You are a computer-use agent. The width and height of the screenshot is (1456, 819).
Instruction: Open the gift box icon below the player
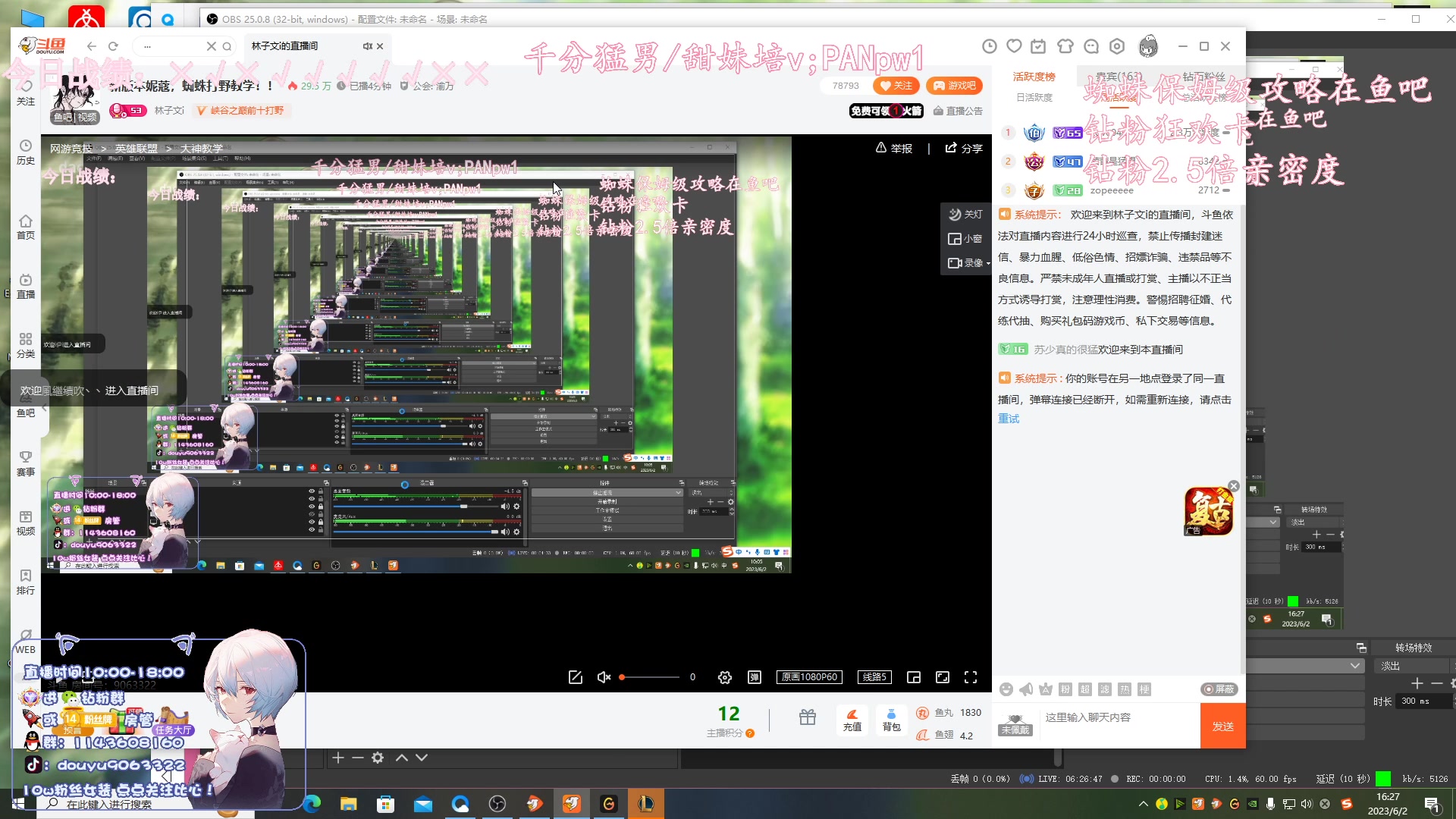[x=807, y=717]
